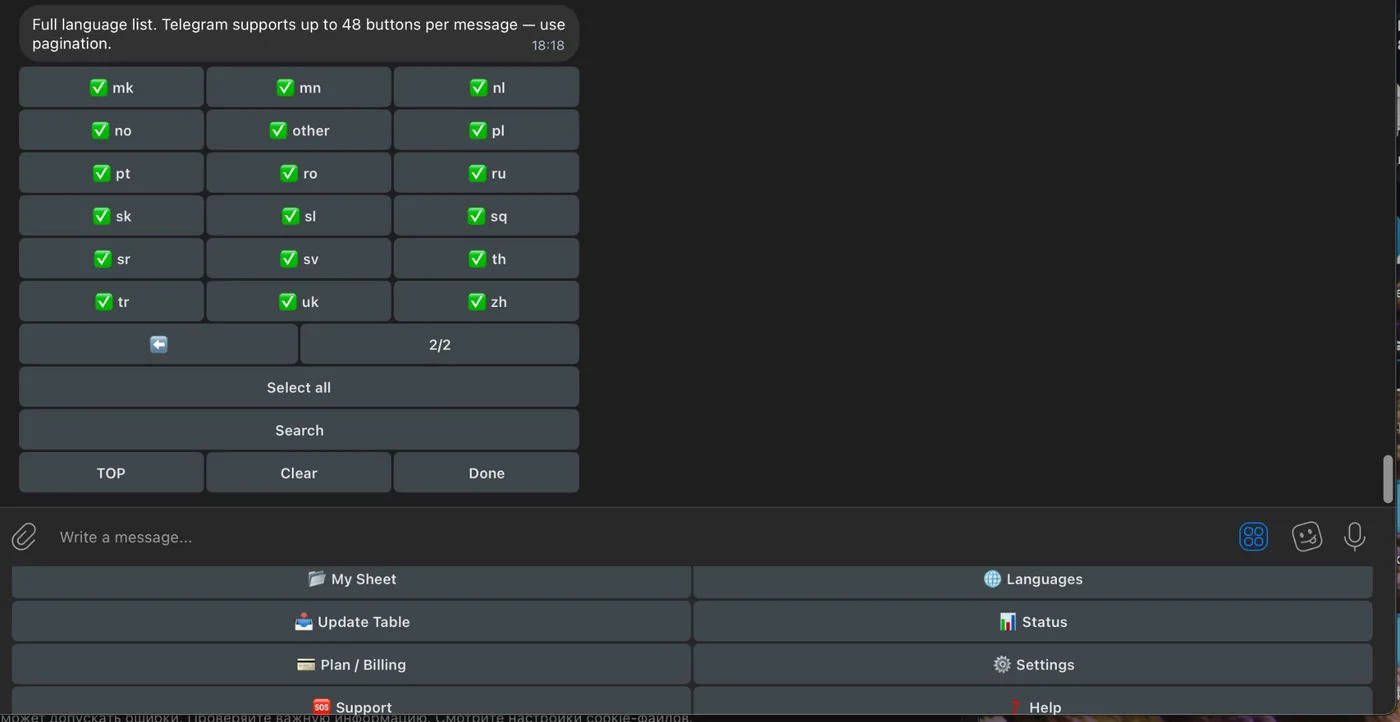Click Select all languages
Image resolution: width=1400 pixels, height=722 pixels.
tap(298, 387)
